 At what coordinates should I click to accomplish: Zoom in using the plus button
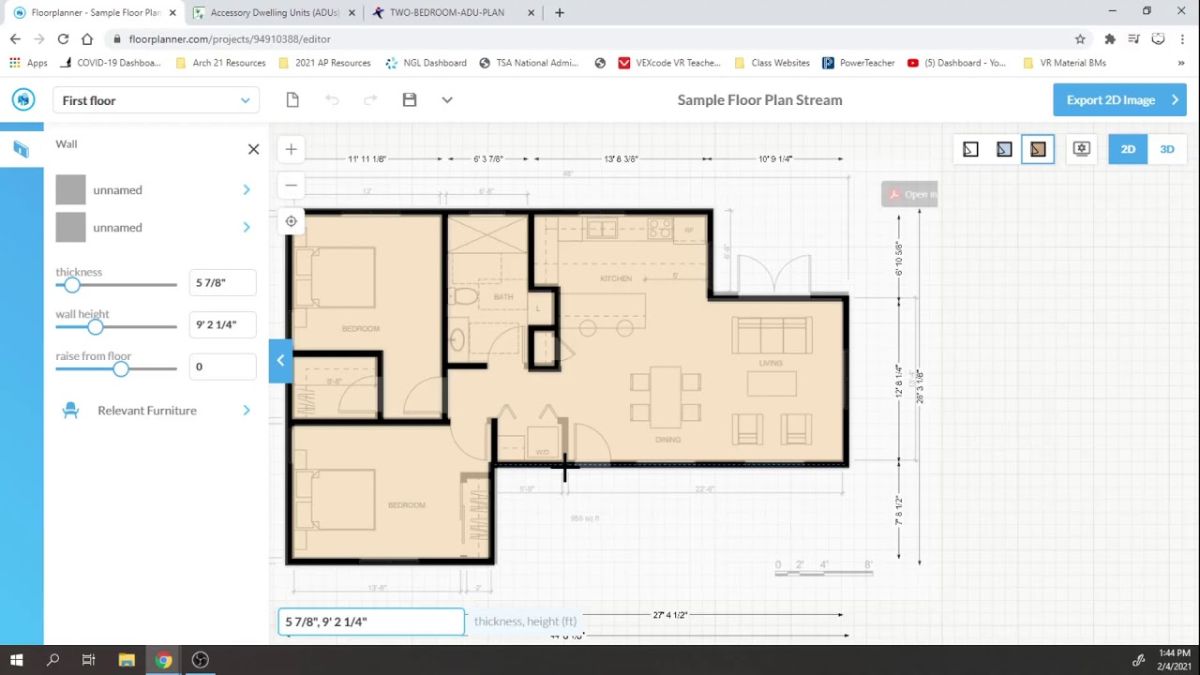coord(290,148)
